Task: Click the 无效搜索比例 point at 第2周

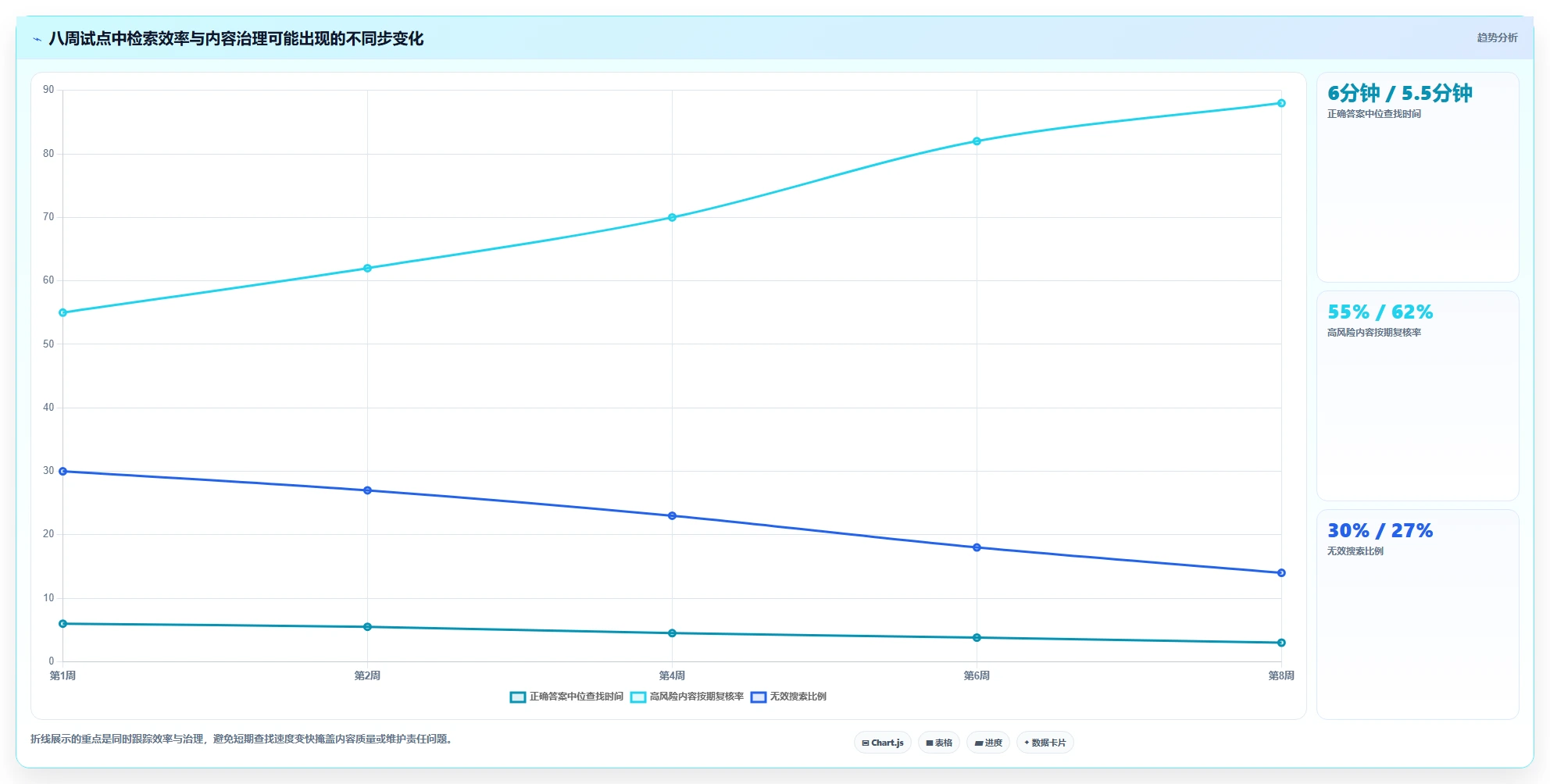Action: [367, 490]
